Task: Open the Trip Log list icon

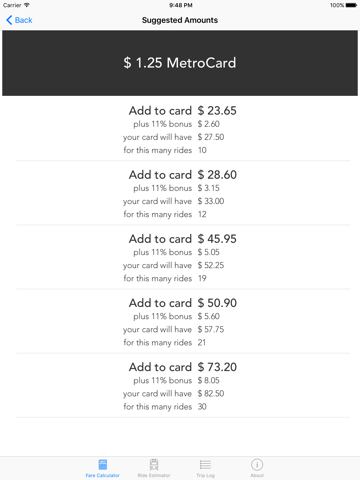Action: [205, 464]
